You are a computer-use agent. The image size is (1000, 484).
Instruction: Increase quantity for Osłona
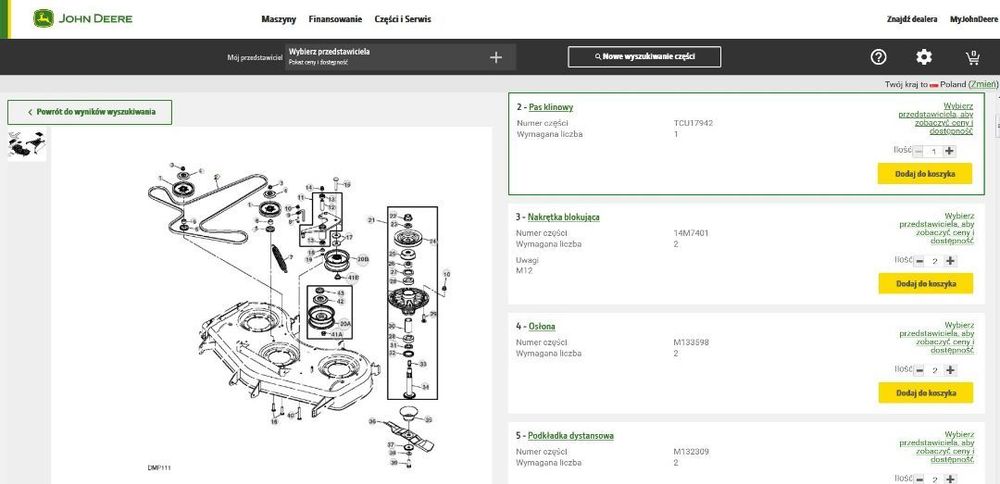(x=950, y=370)
